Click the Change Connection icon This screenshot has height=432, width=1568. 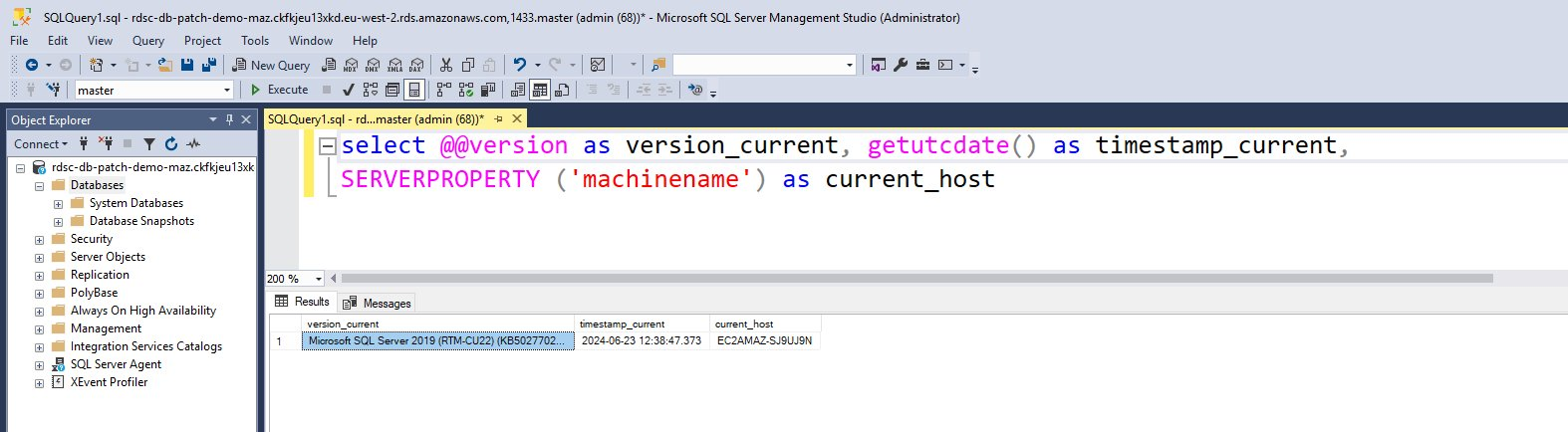pyautogui.click(x=53, y=90)
